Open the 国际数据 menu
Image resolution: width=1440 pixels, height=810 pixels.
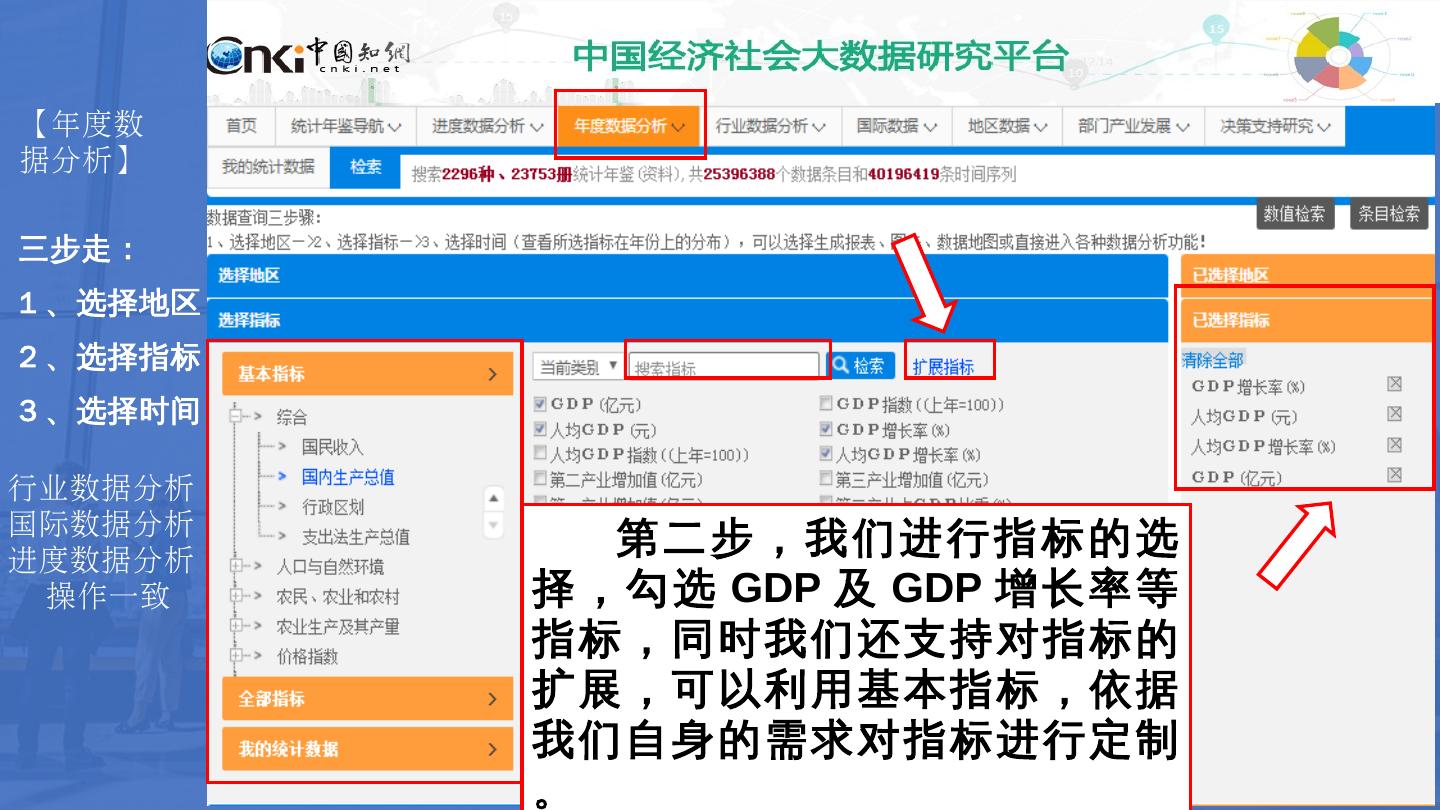tap(896, 126)
